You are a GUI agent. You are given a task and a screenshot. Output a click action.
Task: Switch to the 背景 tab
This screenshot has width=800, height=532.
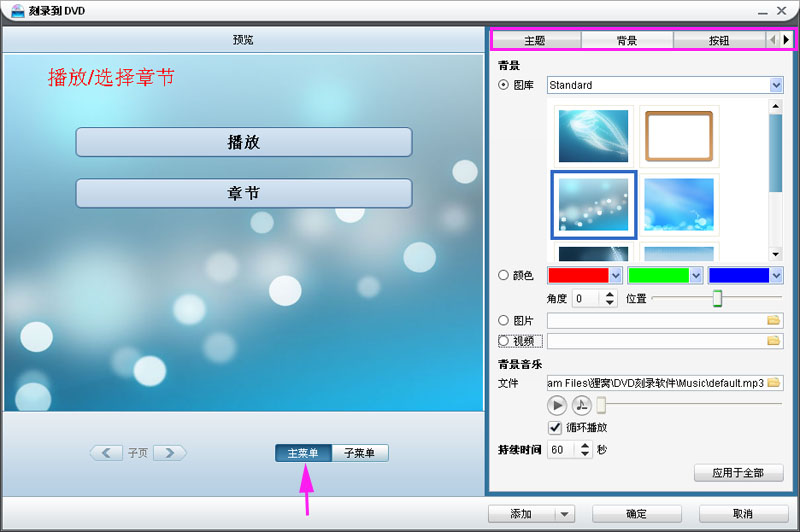coord(627,40)
